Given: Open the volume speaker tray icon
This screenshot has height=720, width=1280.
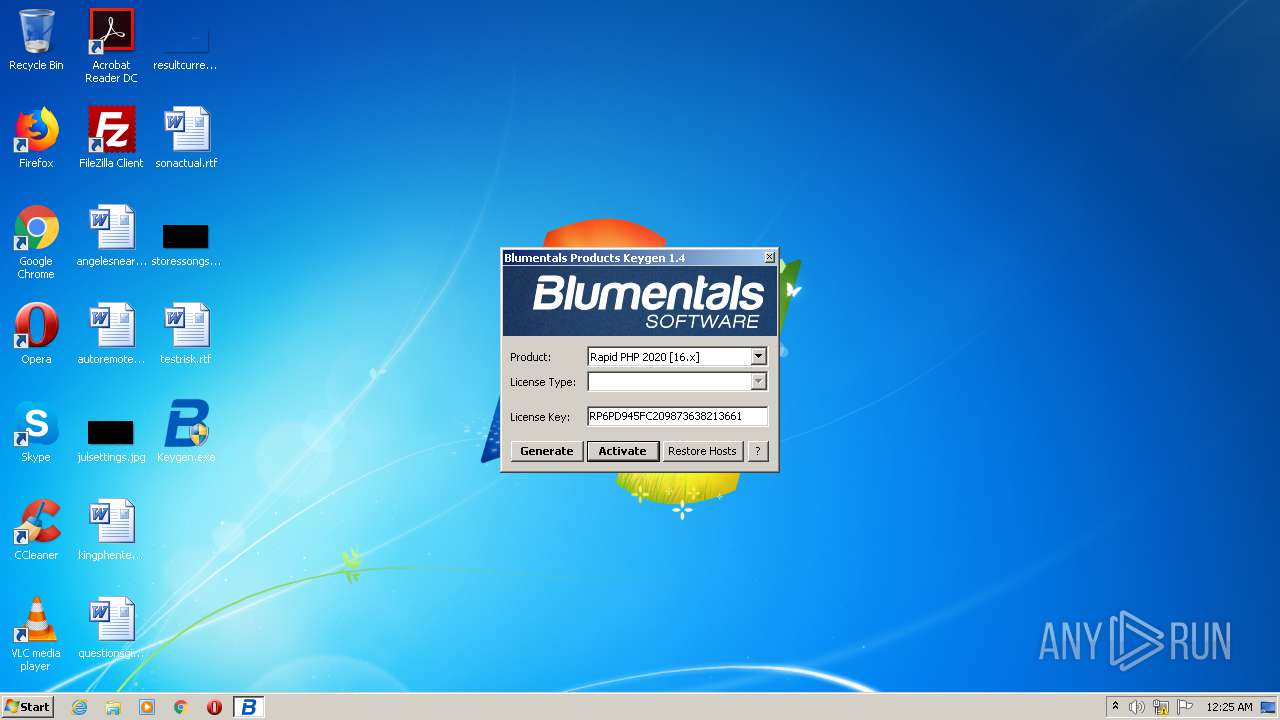Looking at the screenshot, I should tap(1137, 707).
